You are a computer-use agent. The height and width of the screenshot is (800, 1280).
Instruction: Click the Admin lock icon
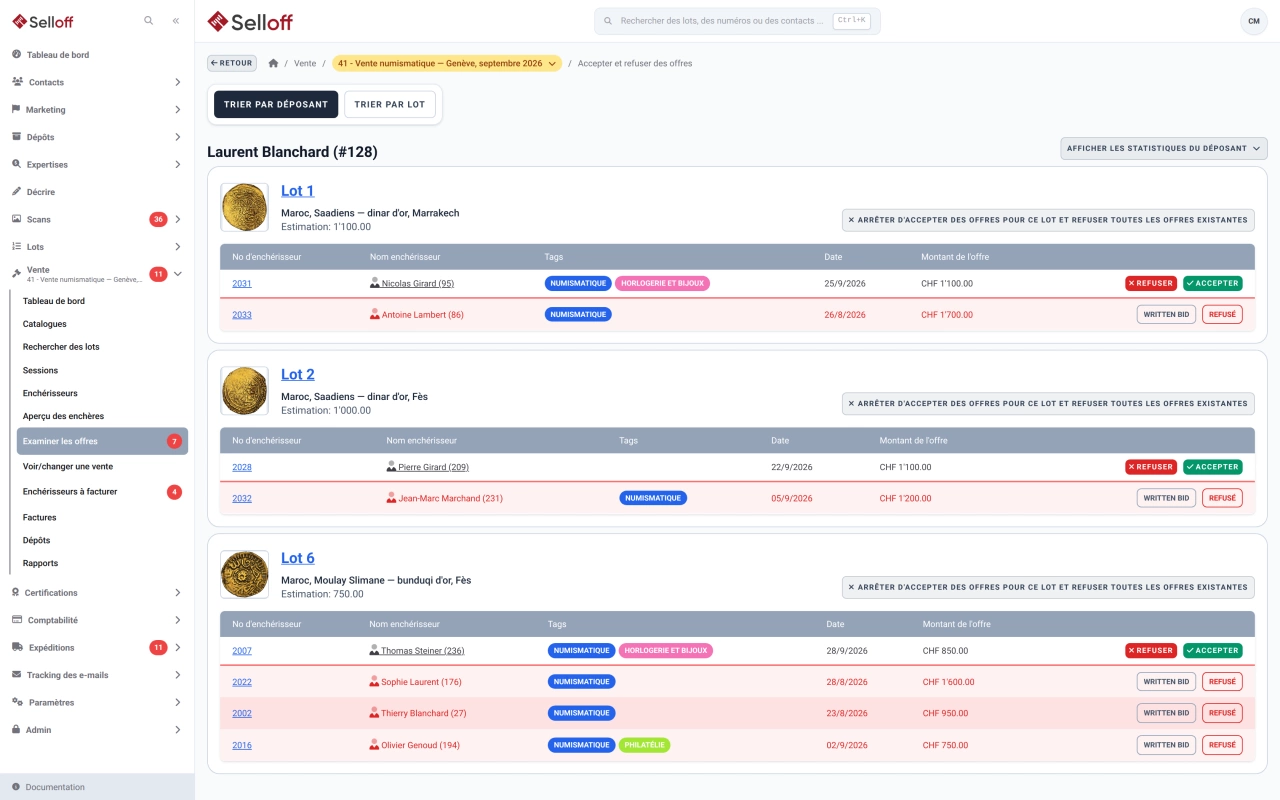tap(16, 729)
